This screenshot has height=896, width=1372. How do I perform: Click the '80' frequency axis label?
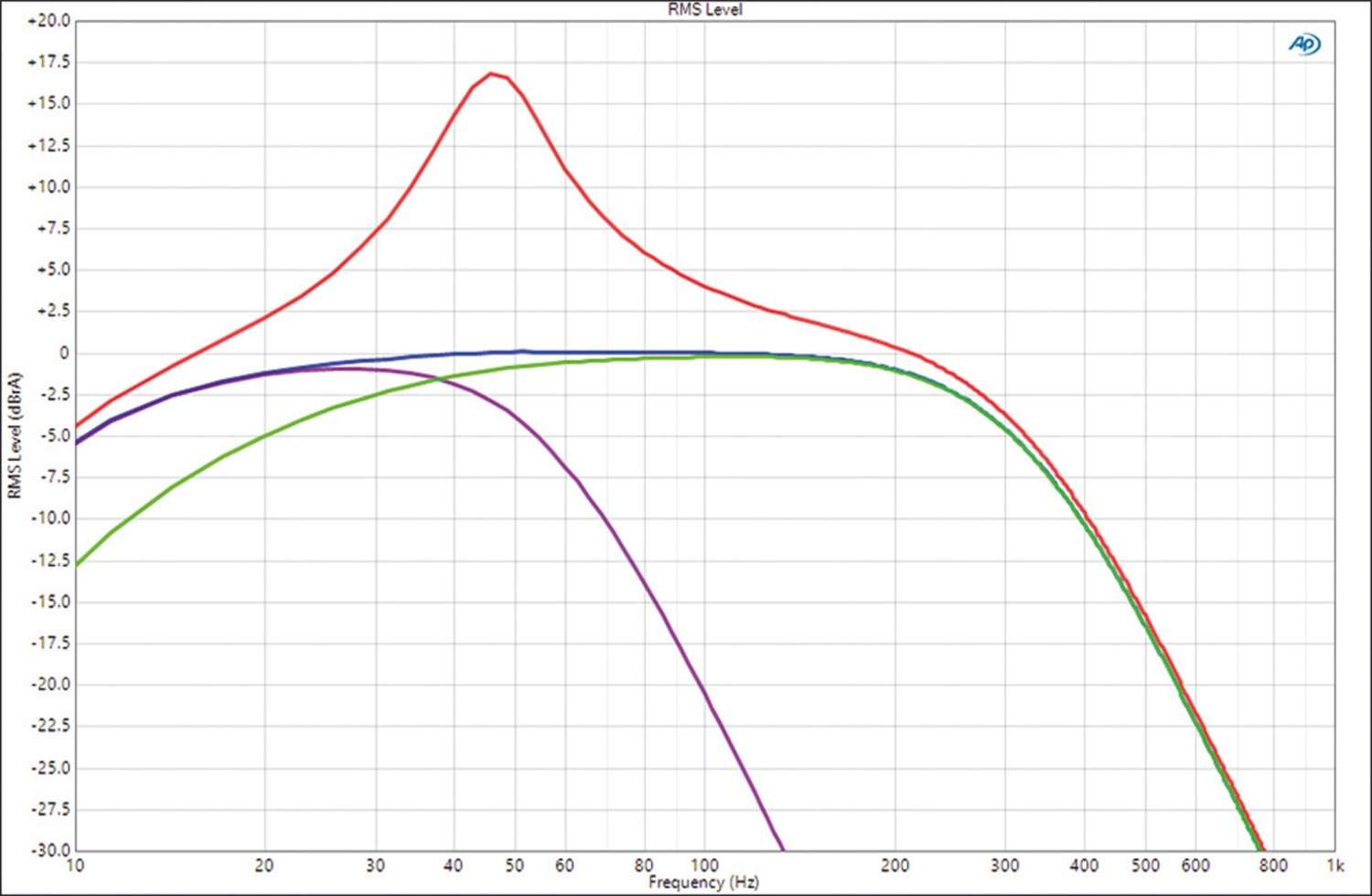click(x=644, y=865)
